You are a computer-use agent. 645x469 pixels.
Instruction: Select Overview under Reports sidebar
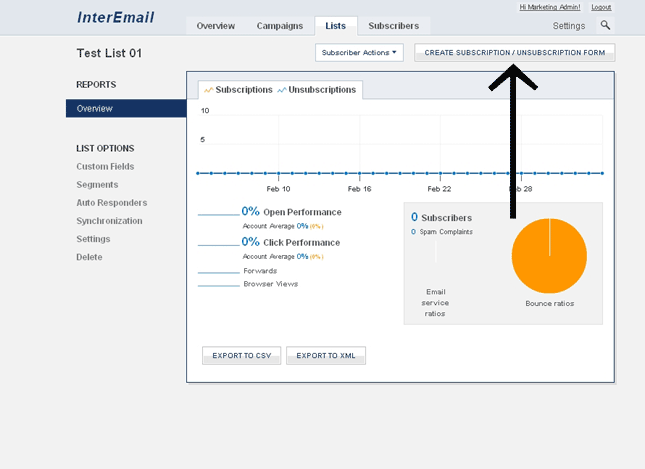point(95,108)
